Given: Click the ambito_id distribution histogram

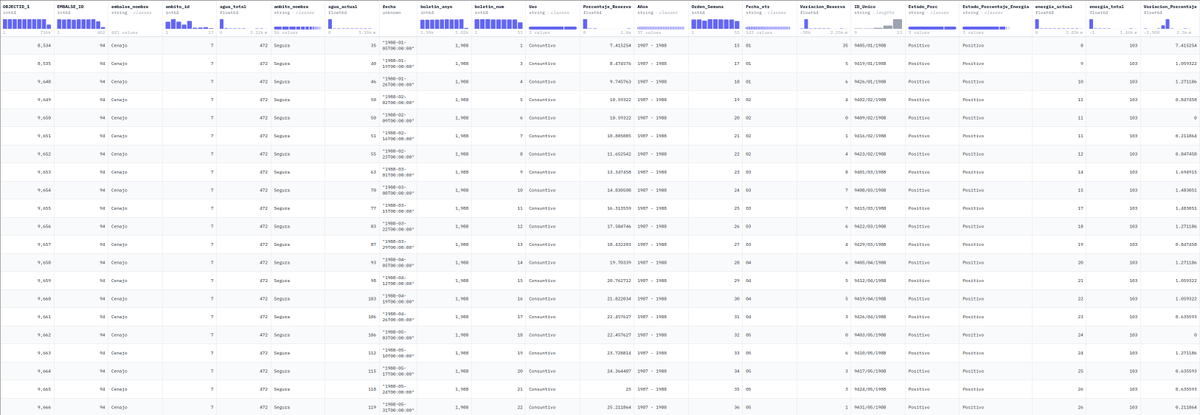Looking at the screenshot, I should [x=189, y=24].
